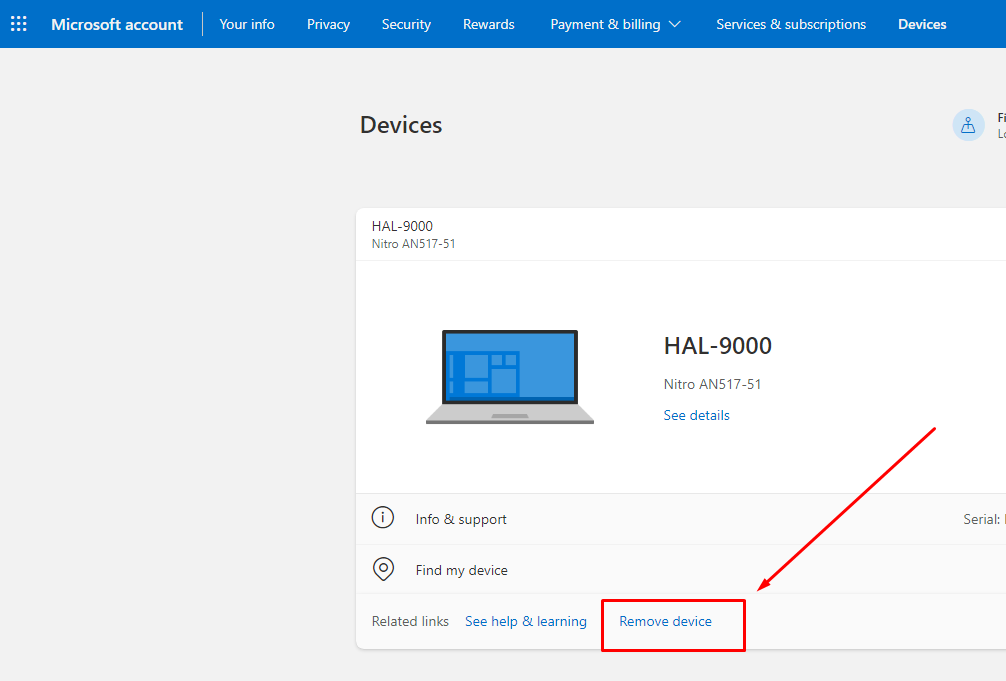Click the Payment & billing menu label
This screenshot has height=681, width=1006.
pyautogui.click(x=605, y=24)
